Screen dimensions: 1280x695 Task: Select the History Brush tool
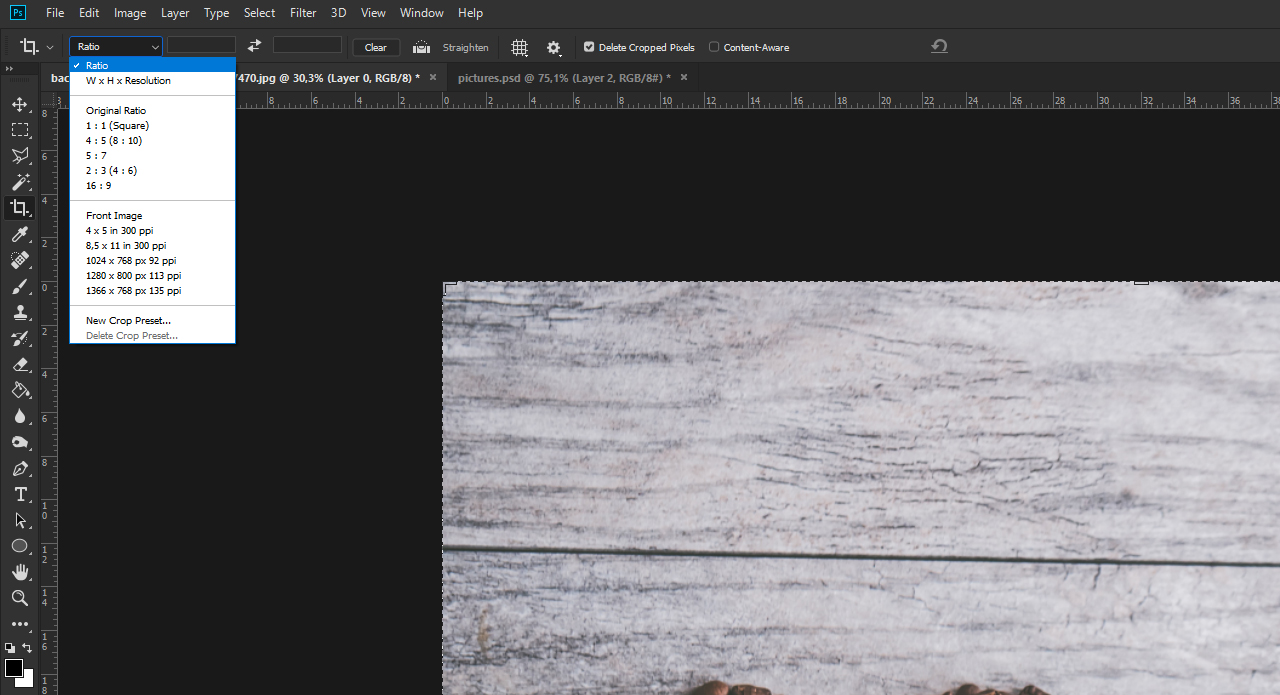(x=20, y=338)
